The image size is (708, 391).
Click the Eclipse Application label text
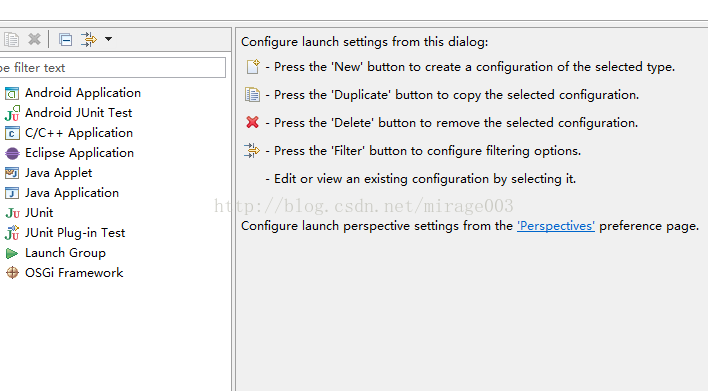(79, 153)
